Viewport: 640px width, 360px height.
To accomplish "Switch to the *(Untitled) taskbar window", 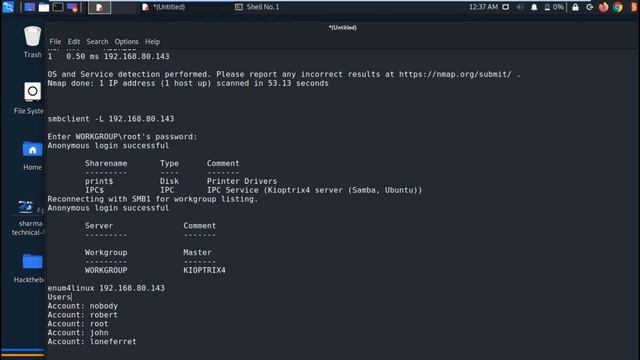I will 164,7.
